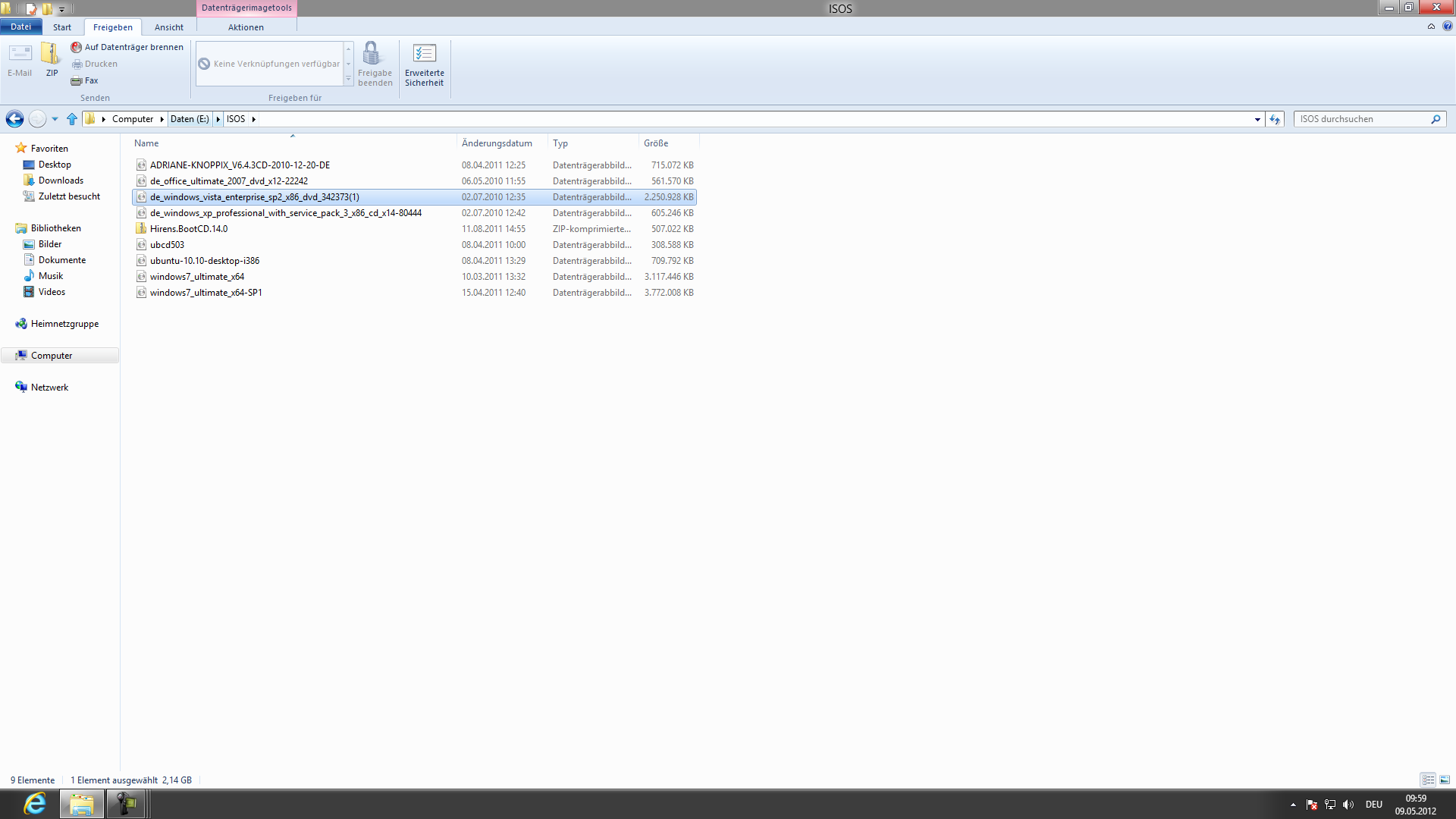Click the up-folder arrow

click(72, 119)
